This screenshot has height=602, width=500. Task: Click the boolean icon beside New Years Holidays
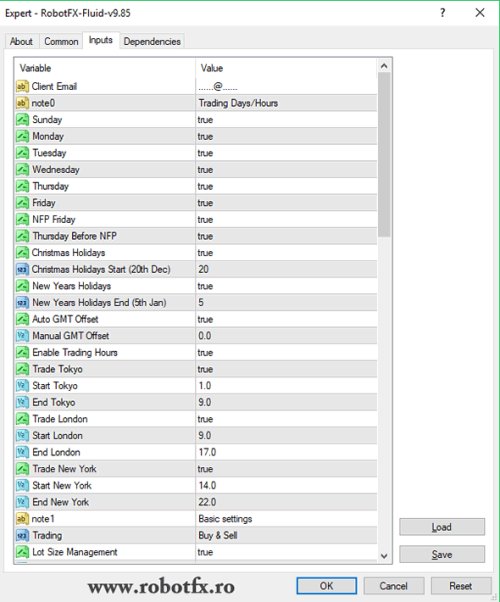(22, 286)
